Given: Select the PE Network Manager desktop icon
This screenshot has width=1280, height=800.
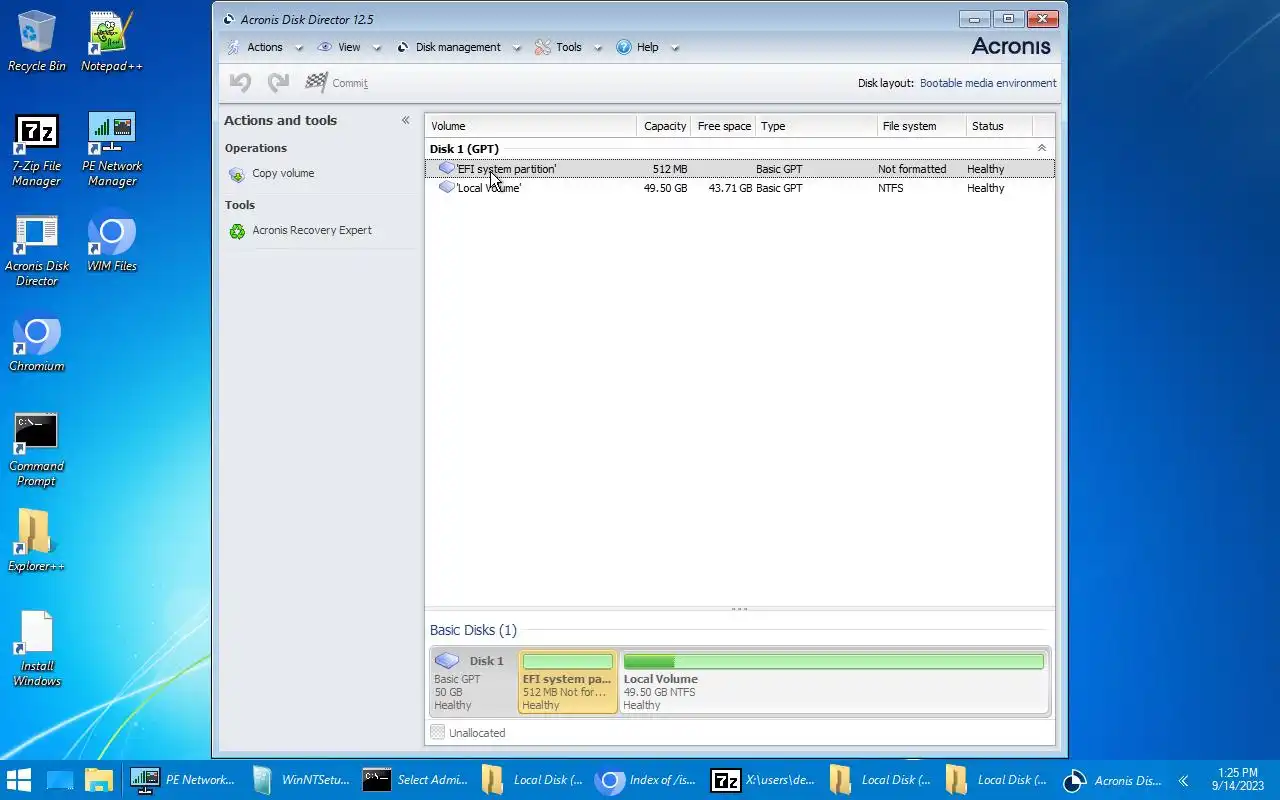Looking at the screenshot, I should [112, 150].
